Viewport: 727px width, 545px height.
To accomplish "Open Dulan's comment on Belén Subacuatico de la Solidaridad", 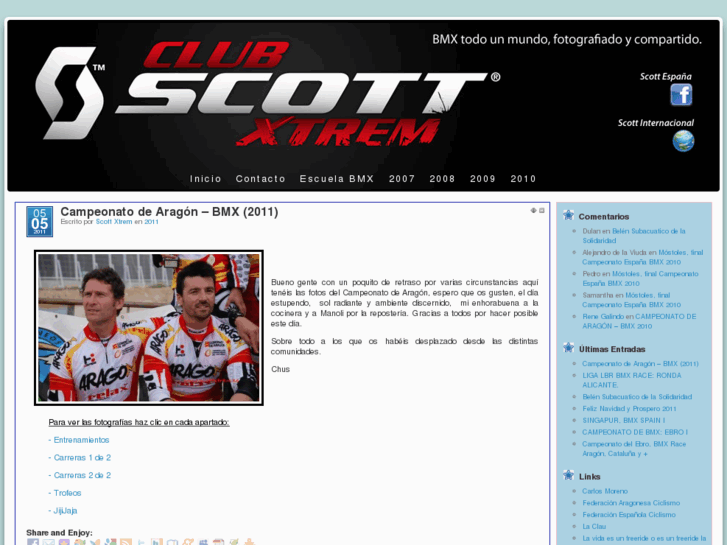I will tap(634, 236).
